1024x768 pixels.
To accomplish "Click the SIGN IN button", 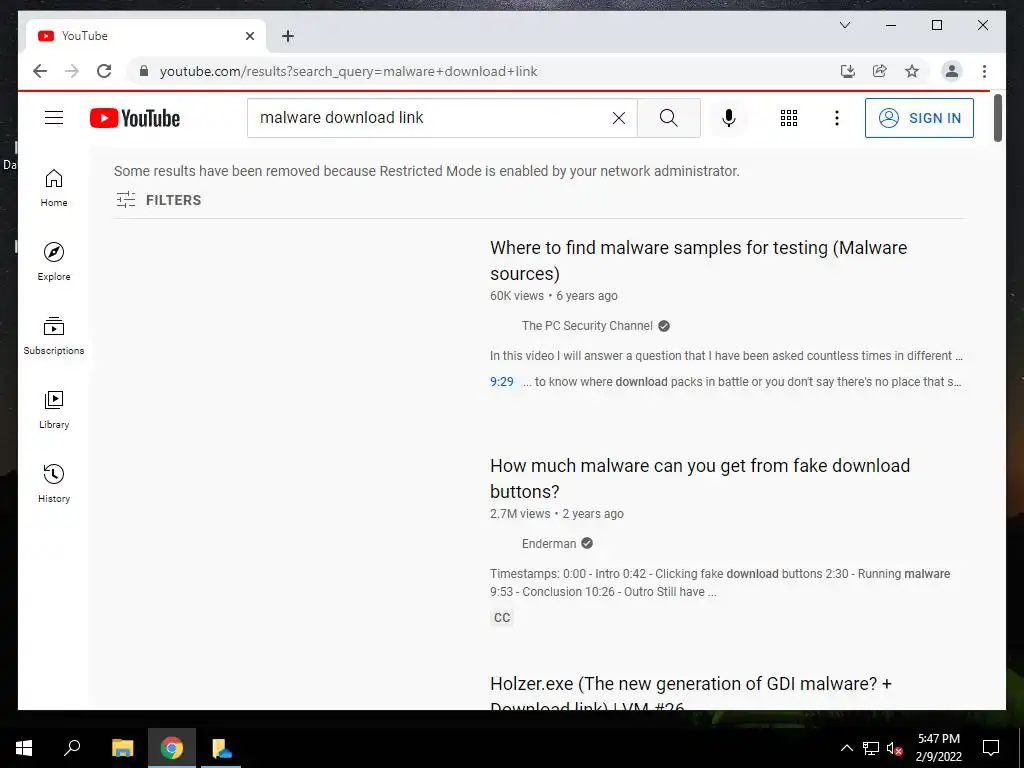I will (919, 118).
